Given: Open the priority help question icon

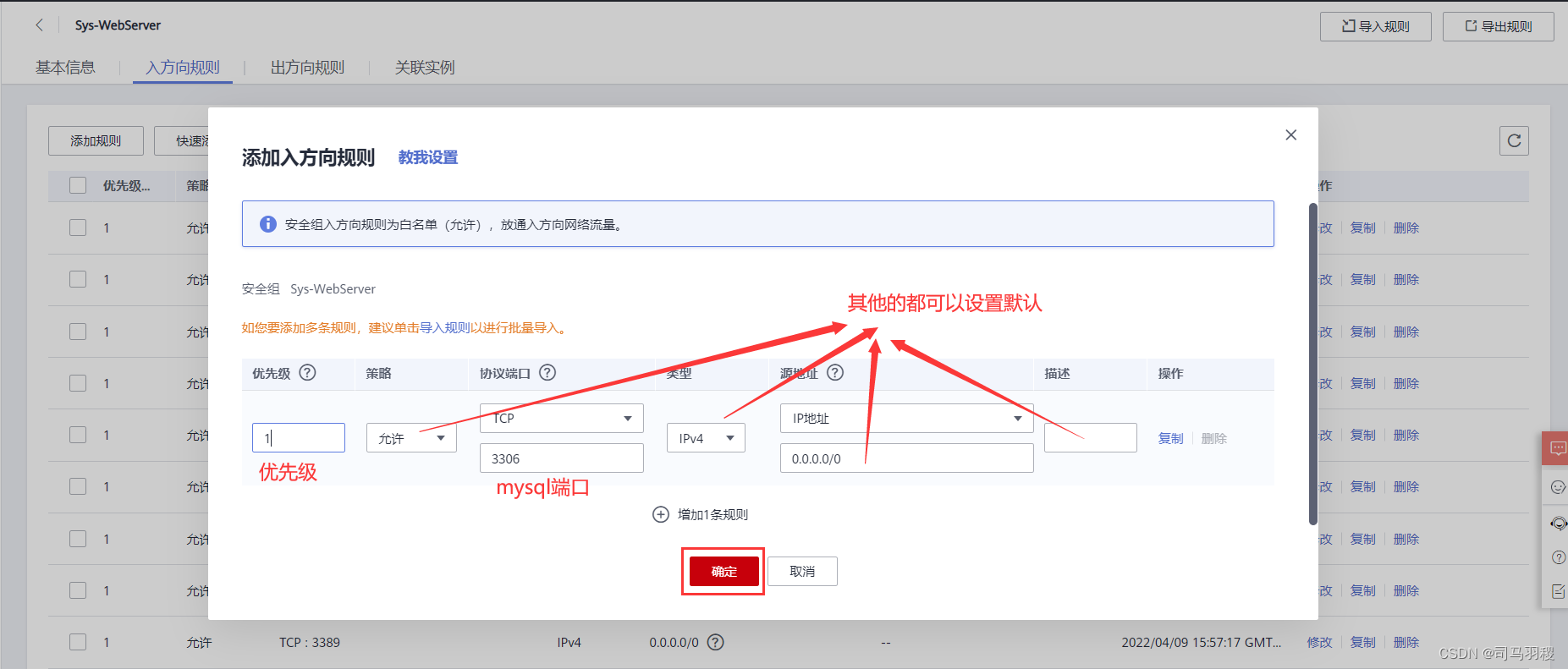Looking at the screenshot, I should pos(308,373).
